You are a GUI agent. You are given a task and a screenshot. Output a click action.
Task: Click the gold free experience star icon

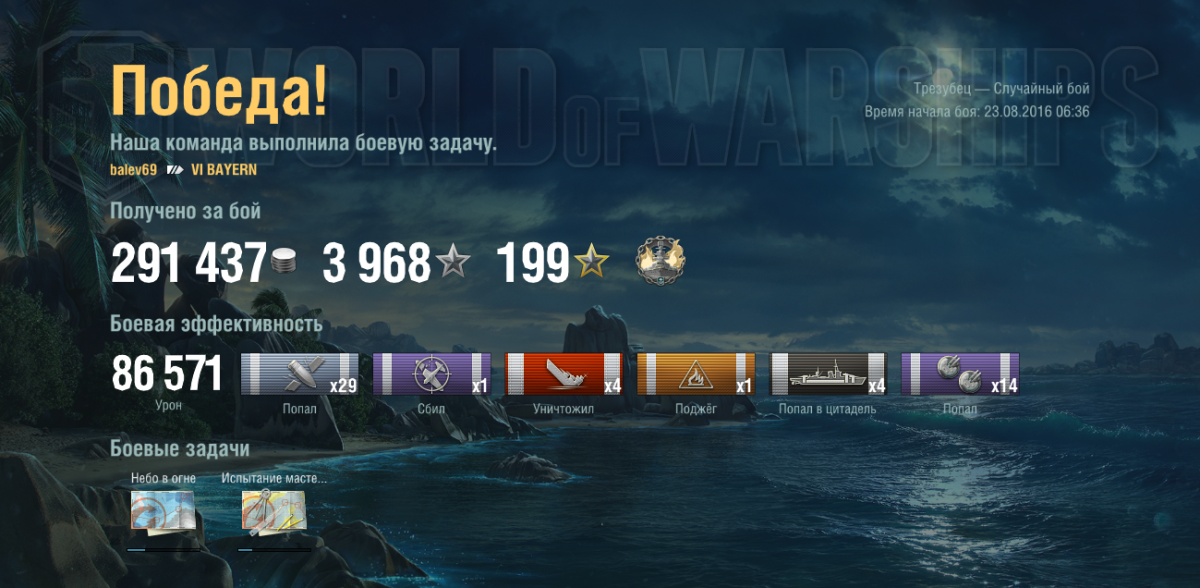pos(591,264)
